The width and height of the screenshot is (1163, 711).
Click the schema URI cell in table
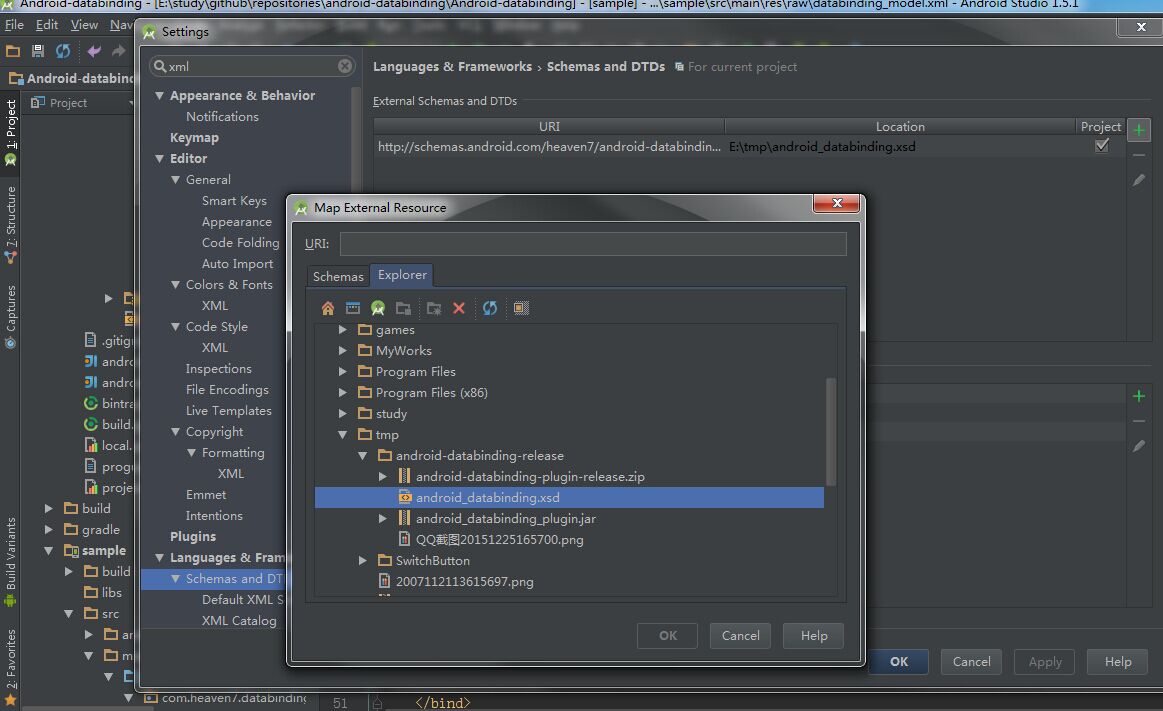click(549, 147)
